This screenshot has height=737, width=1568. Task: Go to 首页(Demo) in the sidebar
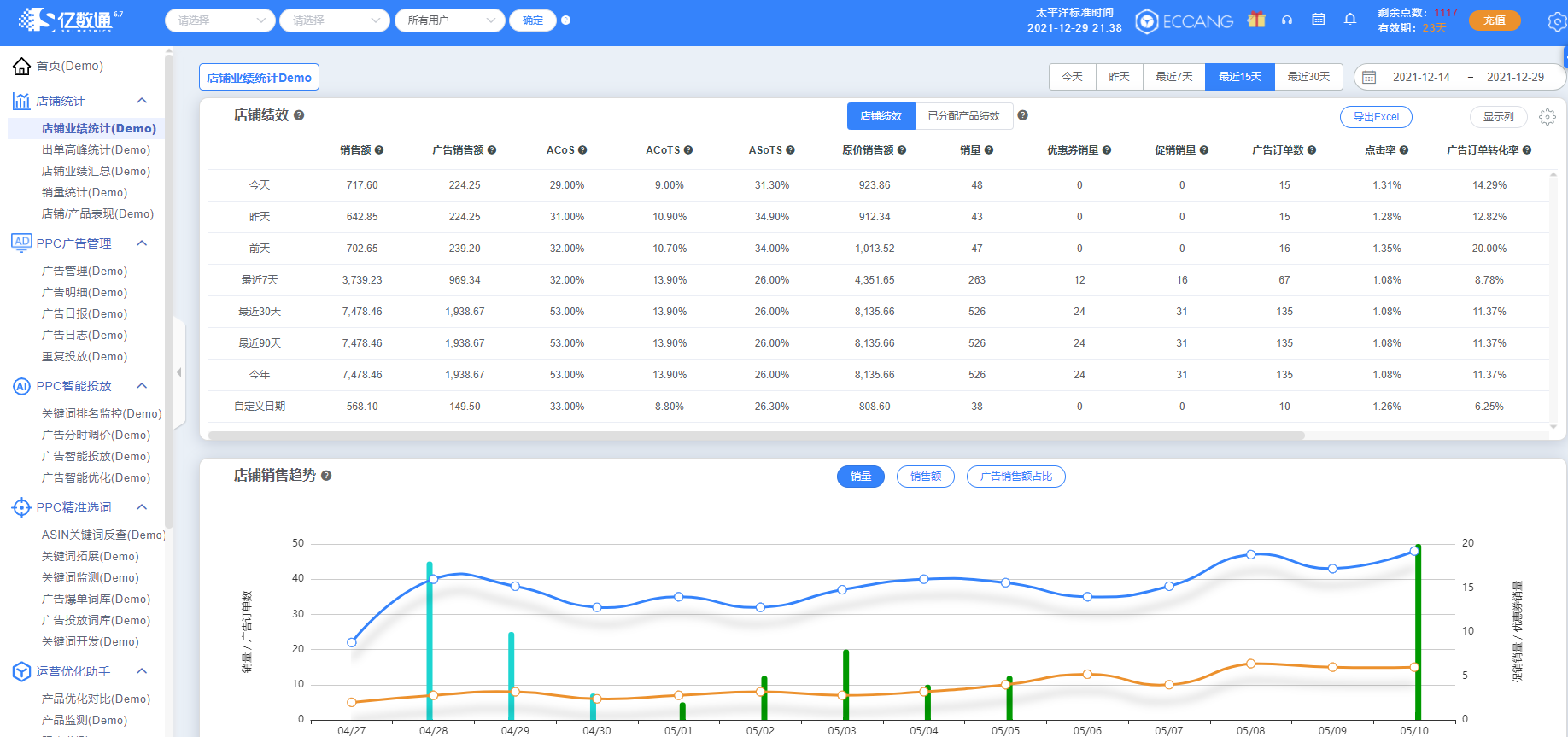click(x=70, y=66)
